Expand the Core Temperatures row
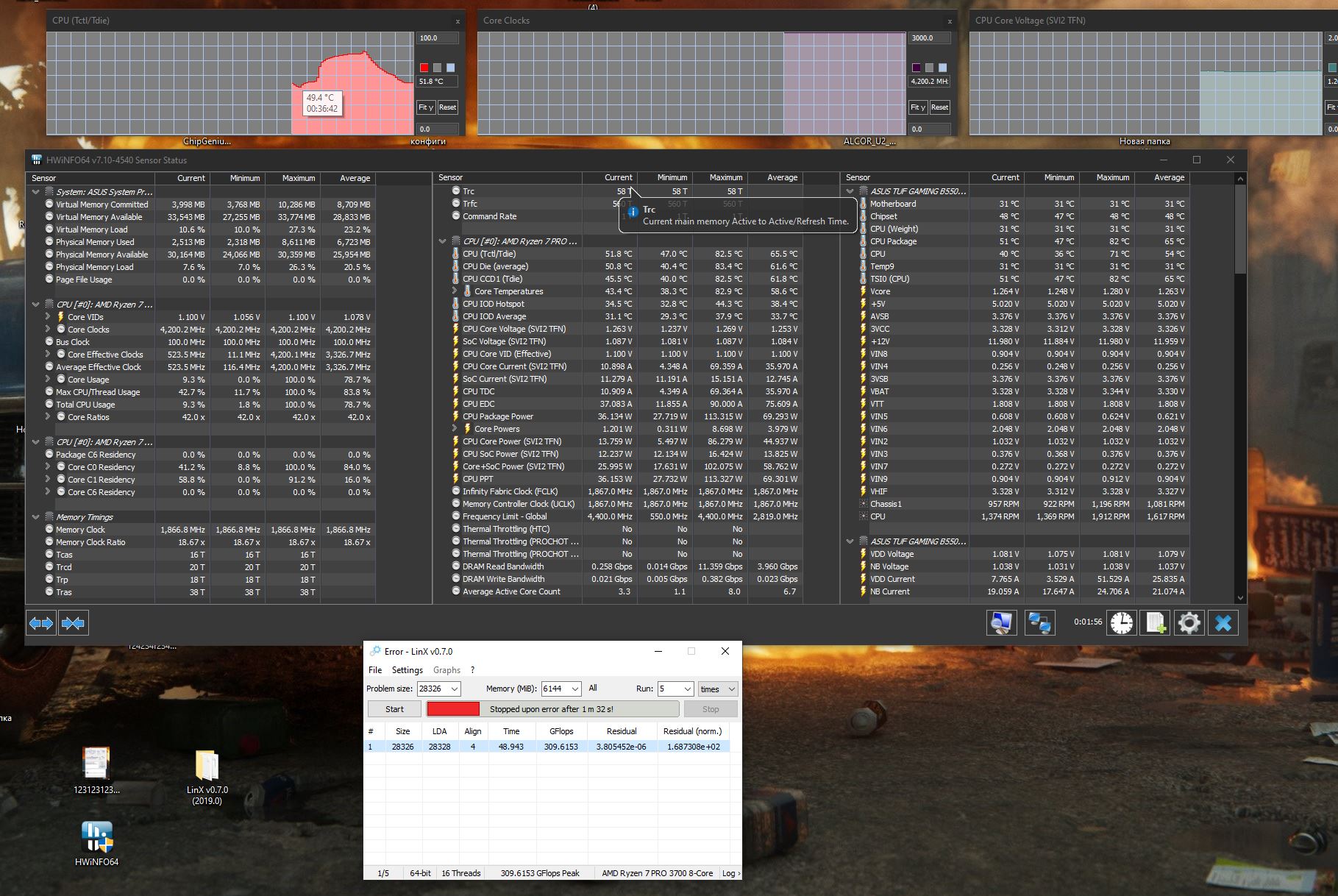Image resolution: width=1338 pixels, height=896 pixels. [x=455, y=291]
